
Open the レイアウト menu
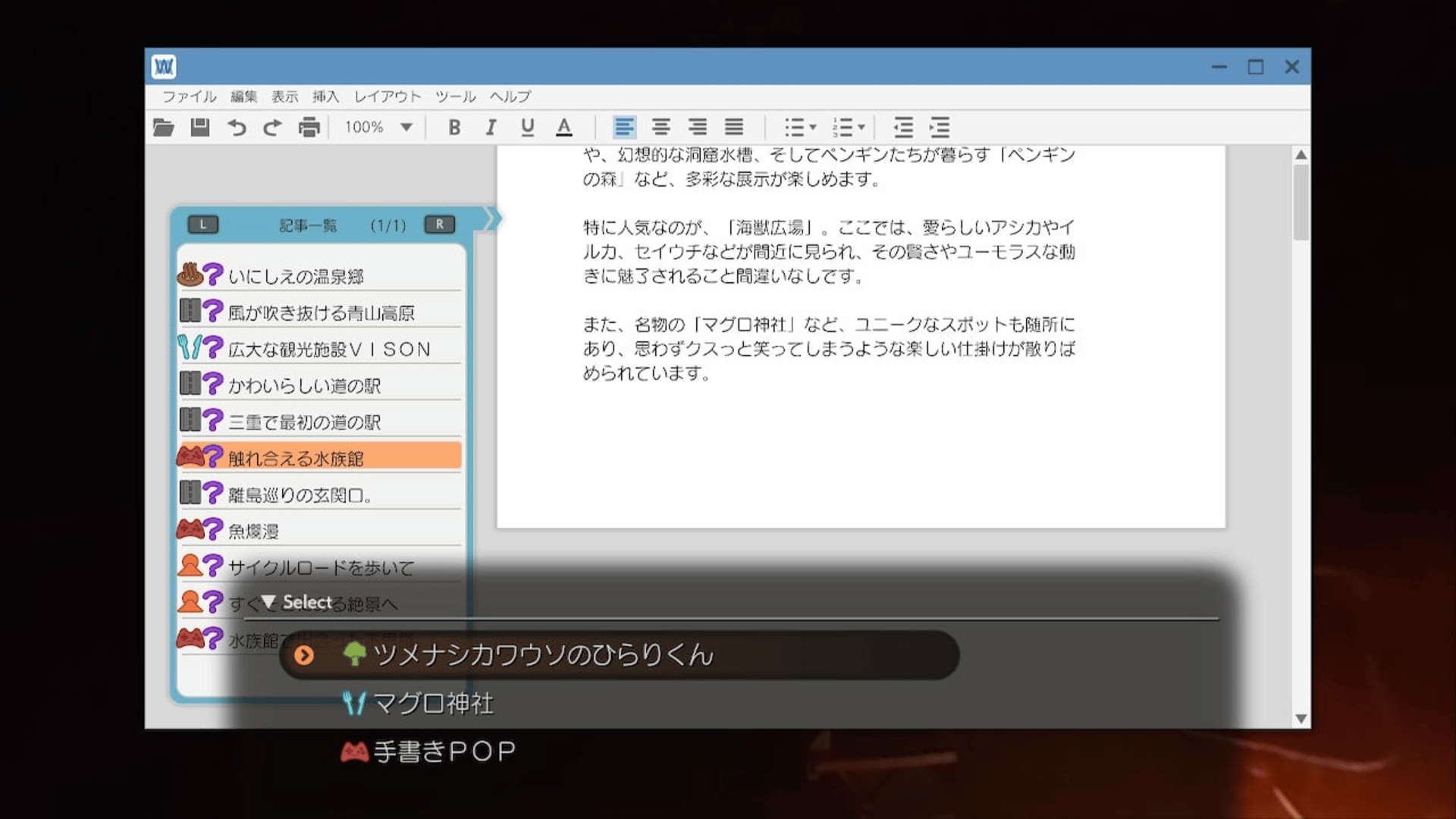[387, 96]
